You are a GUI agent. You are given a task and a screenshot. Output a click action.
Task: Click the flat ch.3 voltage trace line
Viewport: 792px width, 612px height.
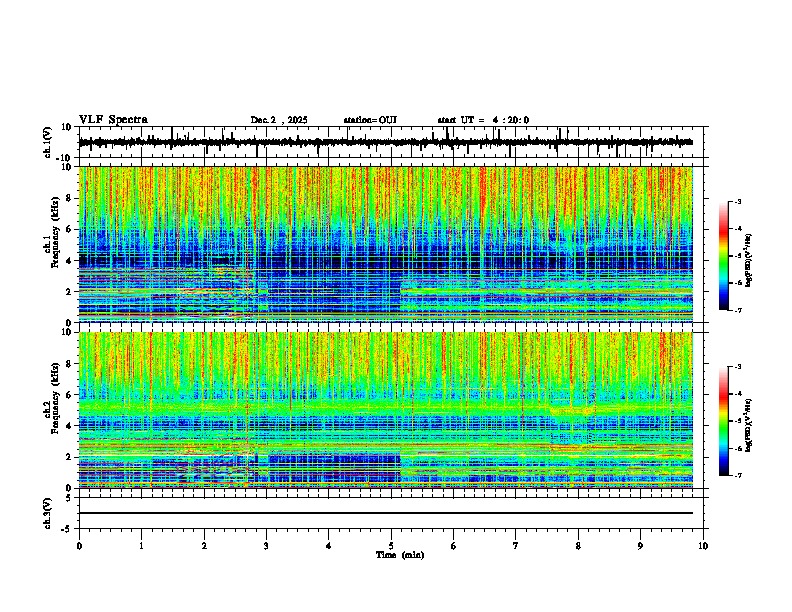(x=385, y=513)
